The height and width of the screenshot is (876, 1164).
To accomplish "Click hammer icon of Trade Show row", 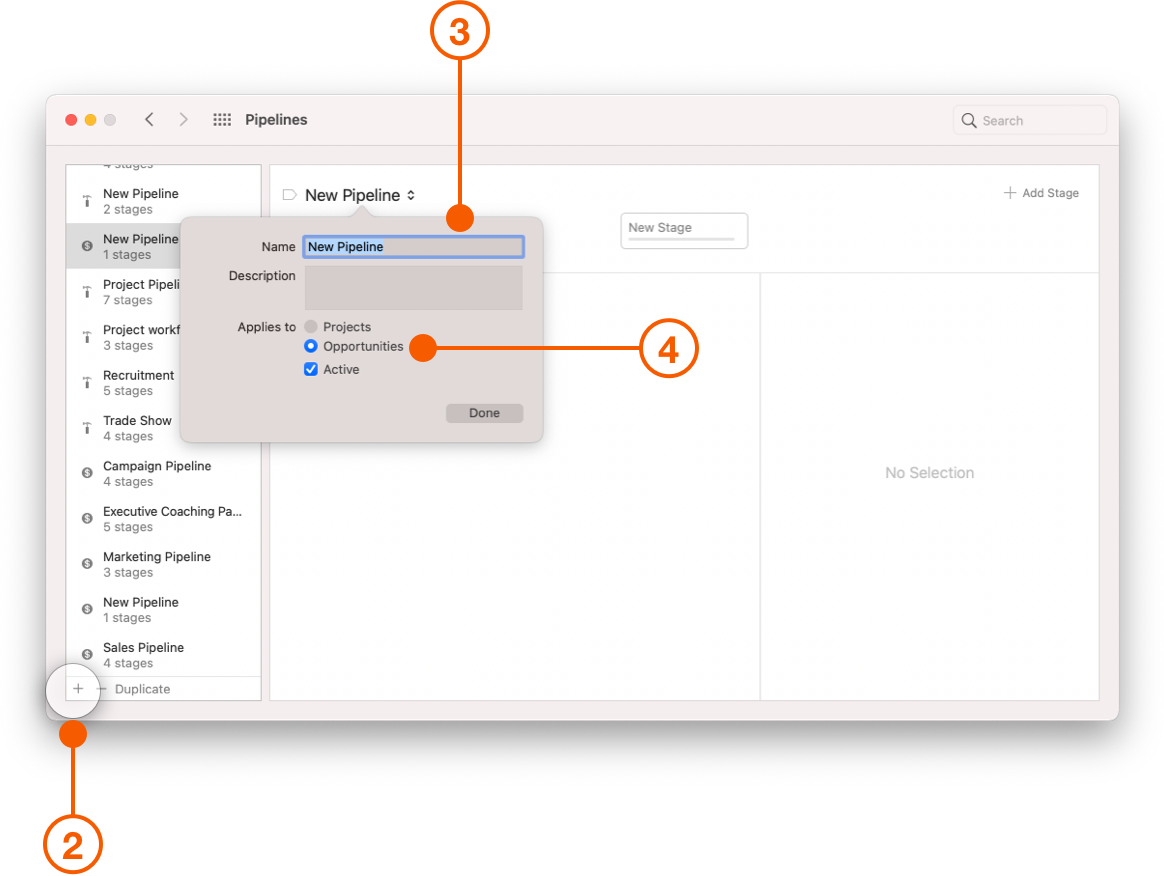I will (x=87, y=428).
